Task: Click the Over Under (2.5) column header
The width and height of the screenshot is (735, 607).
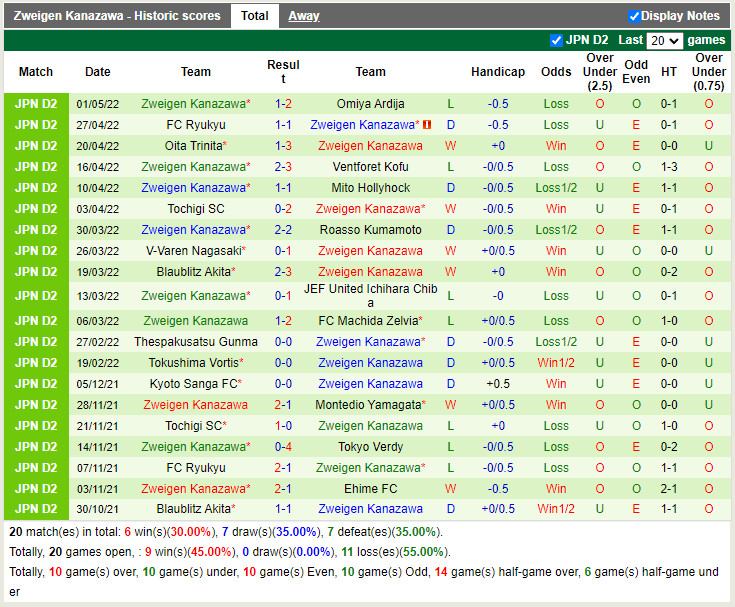Action: pos(600,72)
